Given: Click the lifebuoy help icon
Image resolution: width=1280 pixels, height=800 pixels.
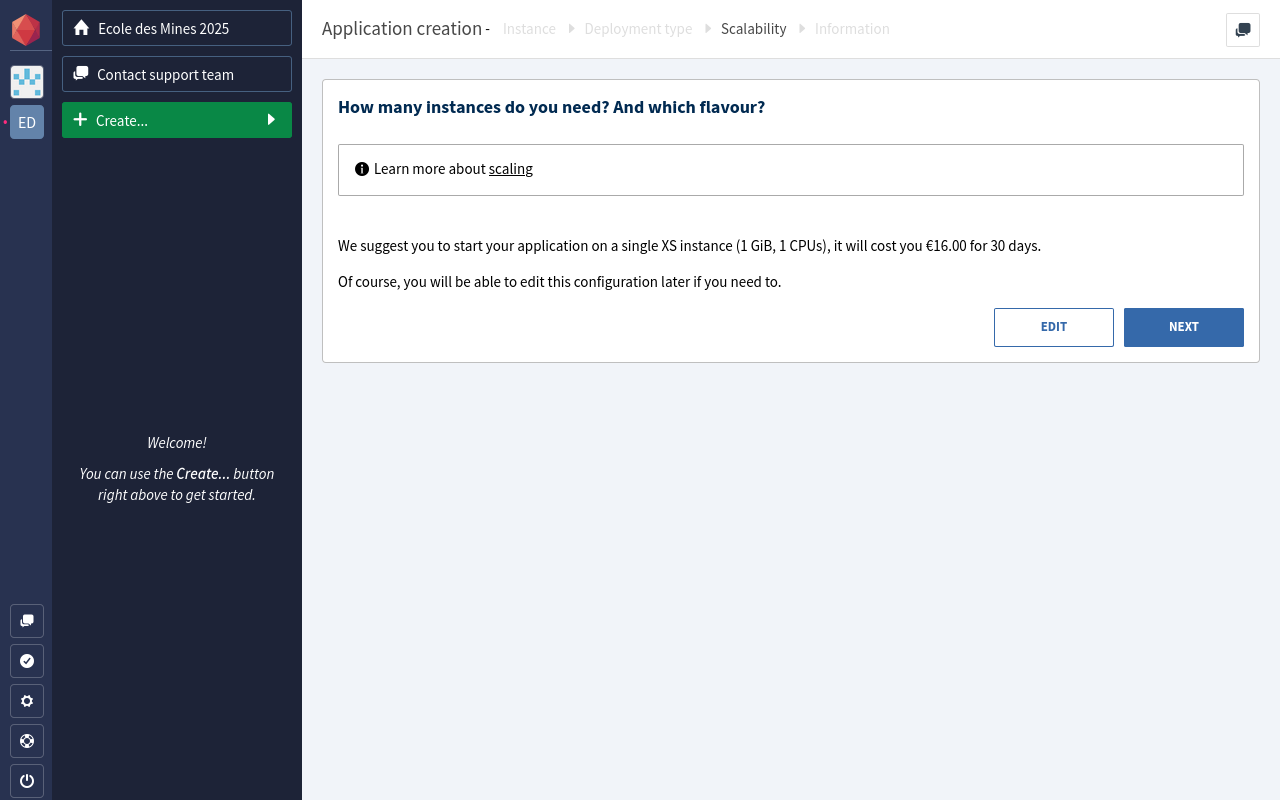Looking at the screenshot, I should click(x=27, y=741).
